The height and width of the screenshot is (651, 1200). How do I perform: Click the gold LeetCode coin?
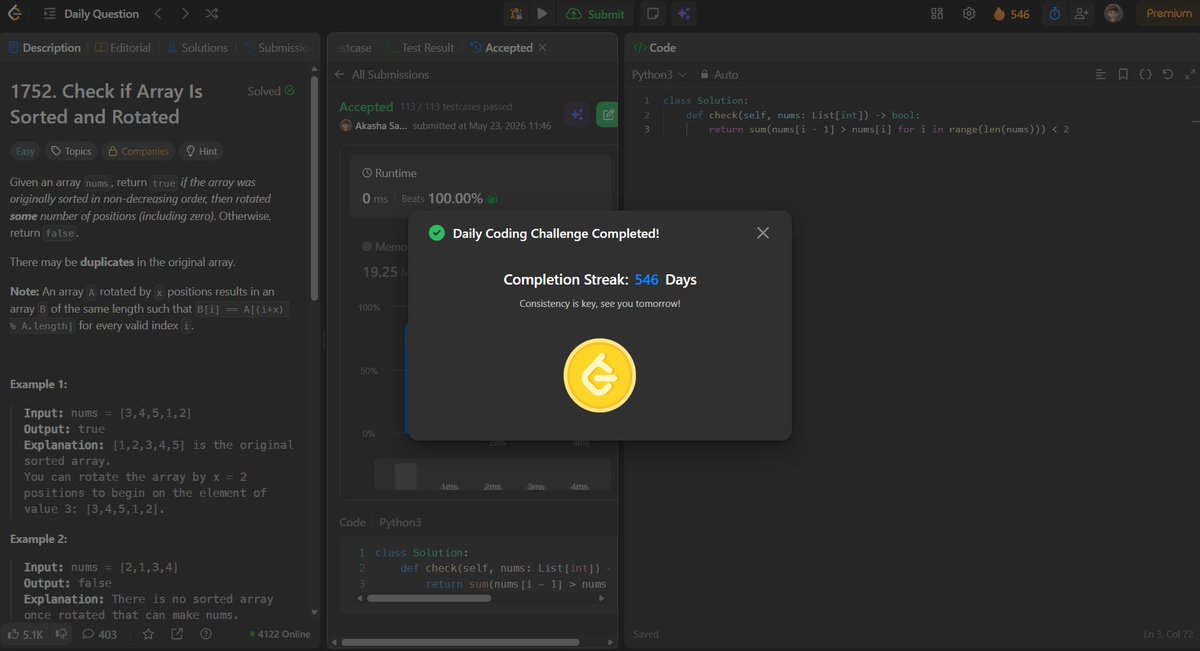click(600, 376)
